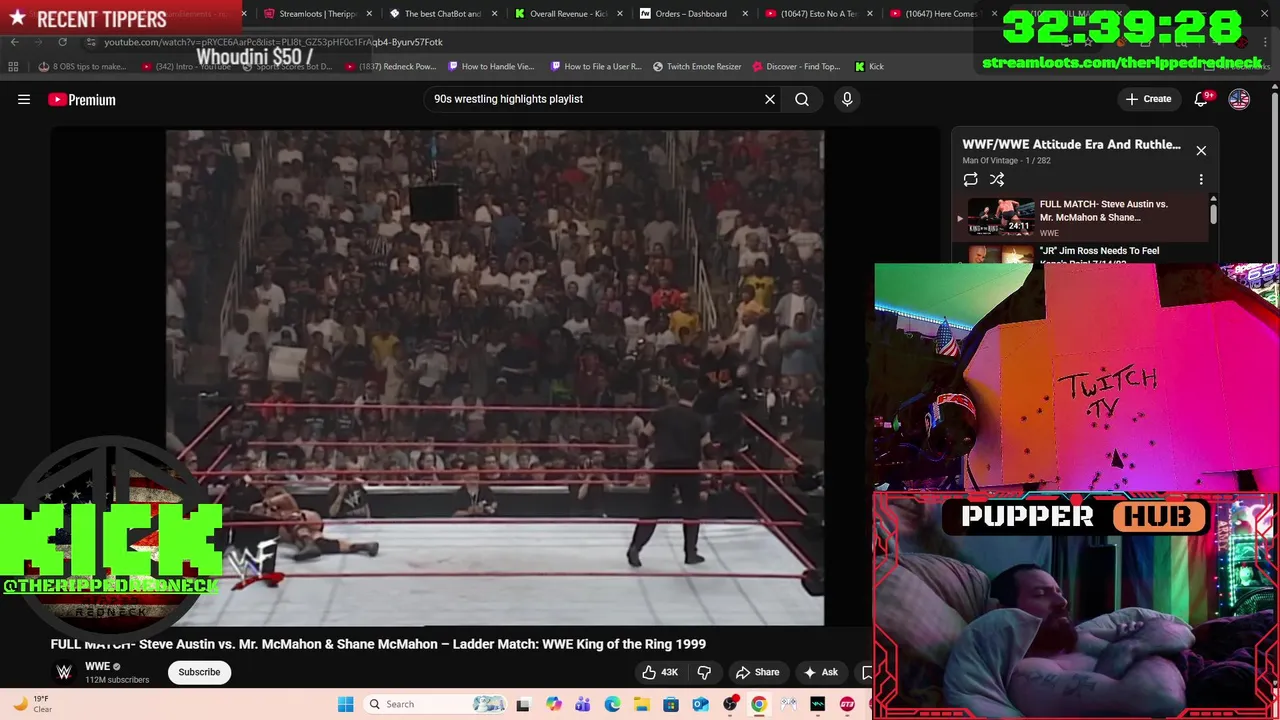Play the Steve Austin full match playlist thumbnail
The width and height of the screenshot is (1280, 720).
coord(1001,217)
